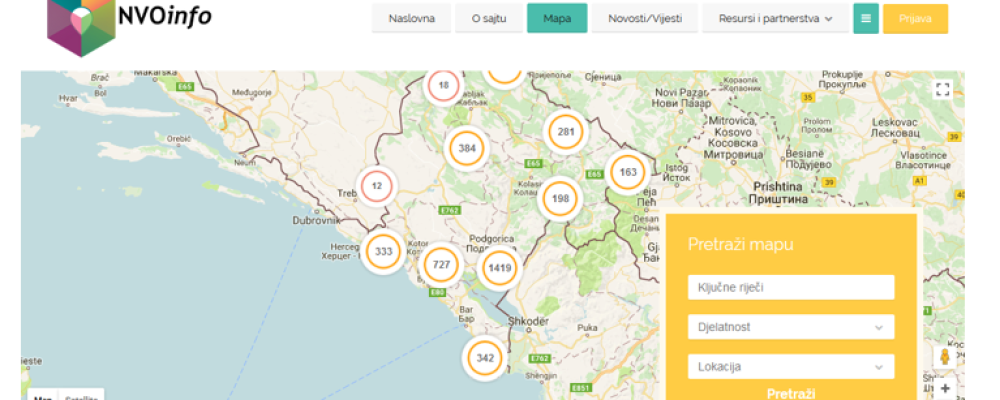
Task: Open the 12 cluster marker
Action: [376, 186]
